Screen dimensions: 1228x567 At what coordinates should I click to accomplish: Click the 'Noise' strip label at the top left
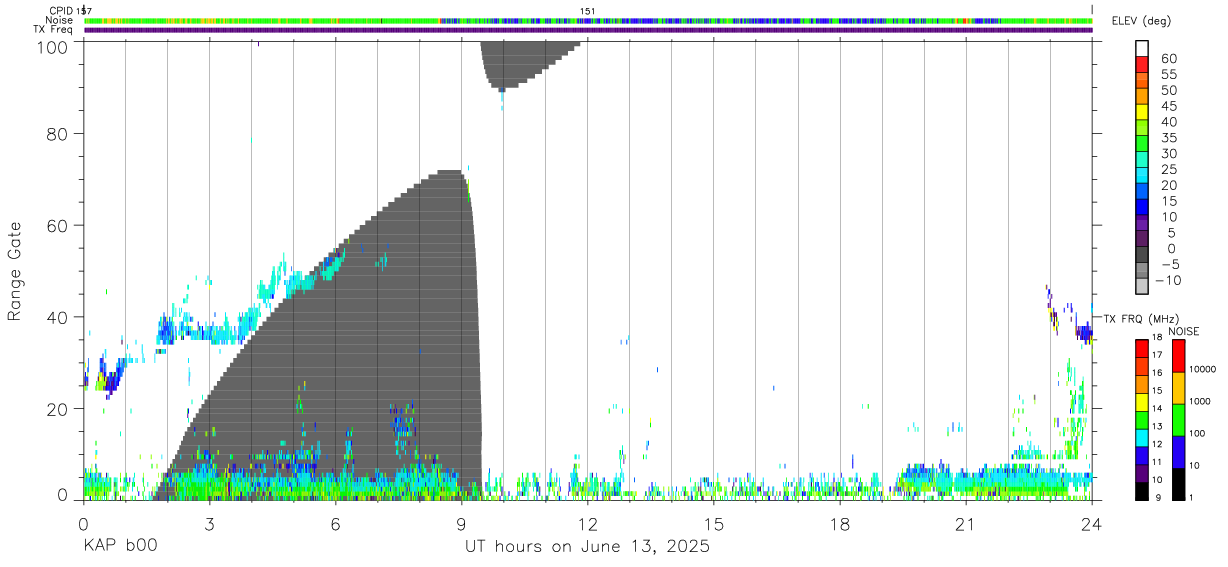(58, 20)
